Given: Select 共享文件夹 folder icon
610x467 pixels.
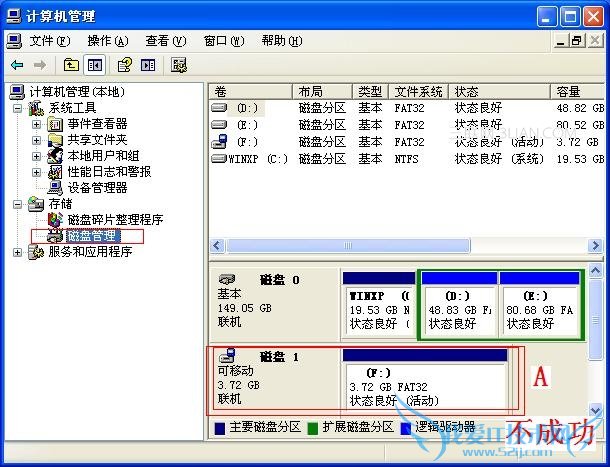Looking at the screenshot, I should pos(55,140).
